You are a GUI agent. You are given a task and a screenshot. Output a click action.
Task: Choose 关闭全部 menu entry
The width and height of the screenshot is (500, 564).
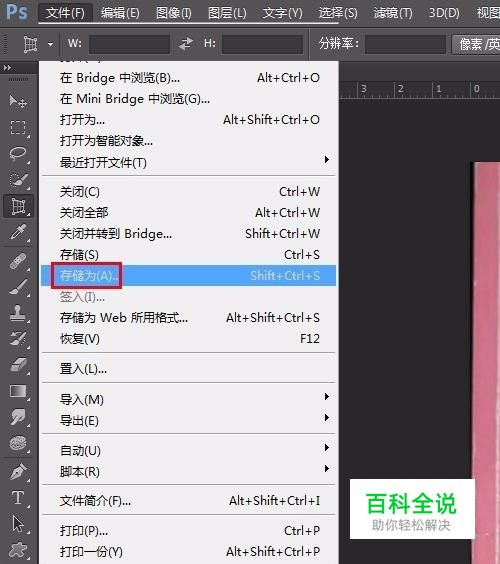tap(189, 213)
